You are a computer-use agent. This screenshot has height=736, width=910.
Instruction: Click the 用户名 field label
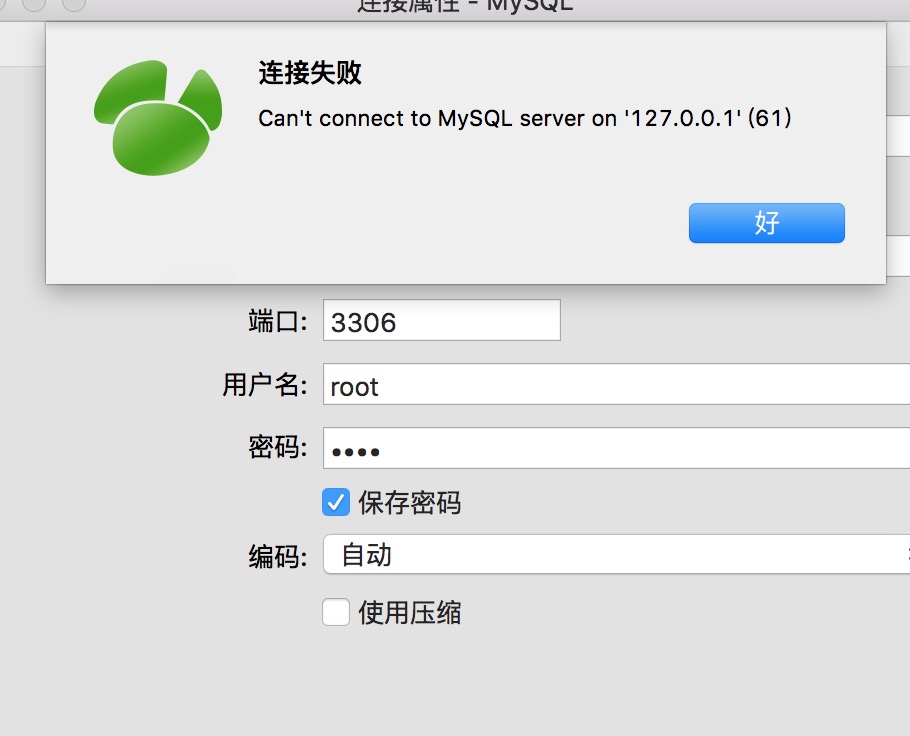(x=265, y=384)
